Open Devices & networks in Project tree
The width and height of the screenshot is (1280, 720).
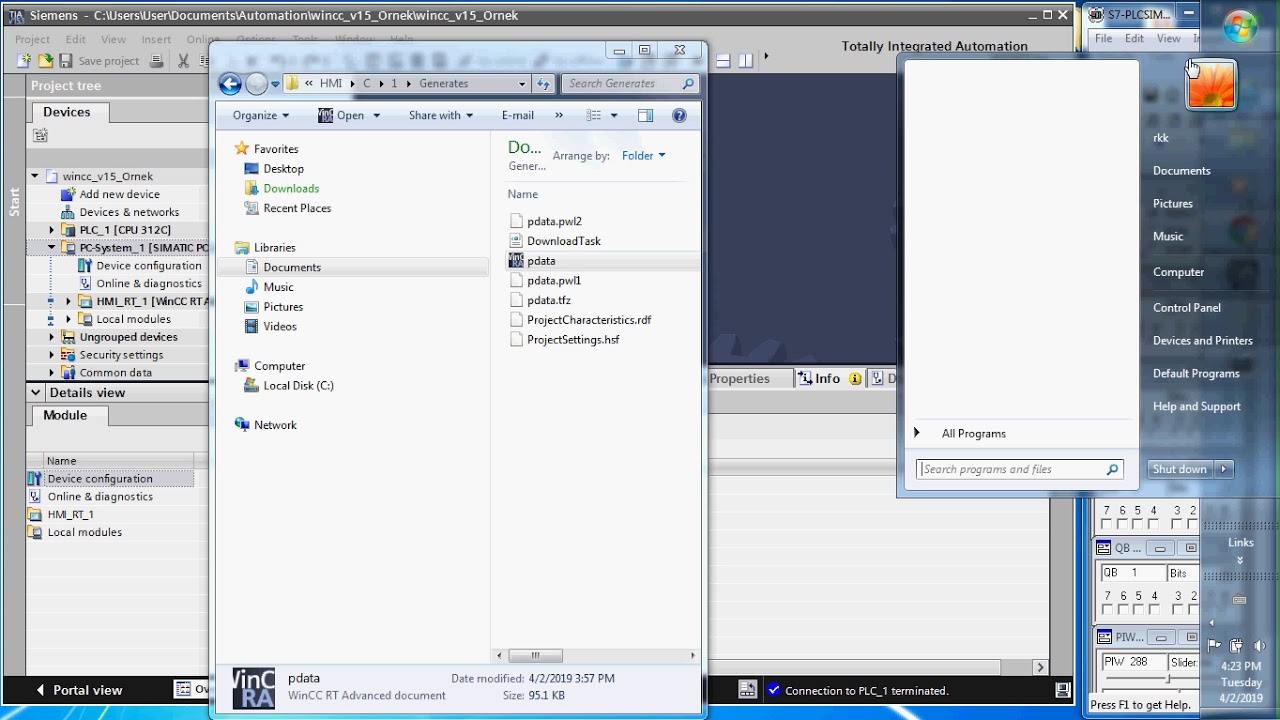pyautogui.click(x=129, y=212)
